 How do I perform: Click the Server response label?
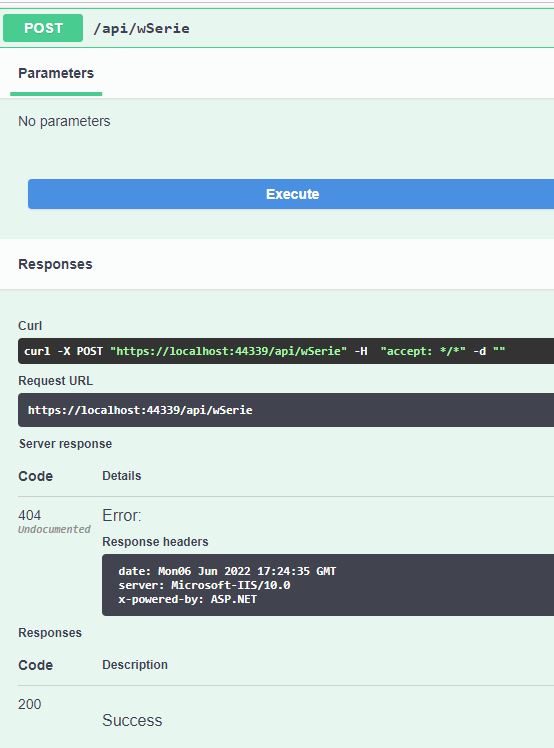coord(65,444)
